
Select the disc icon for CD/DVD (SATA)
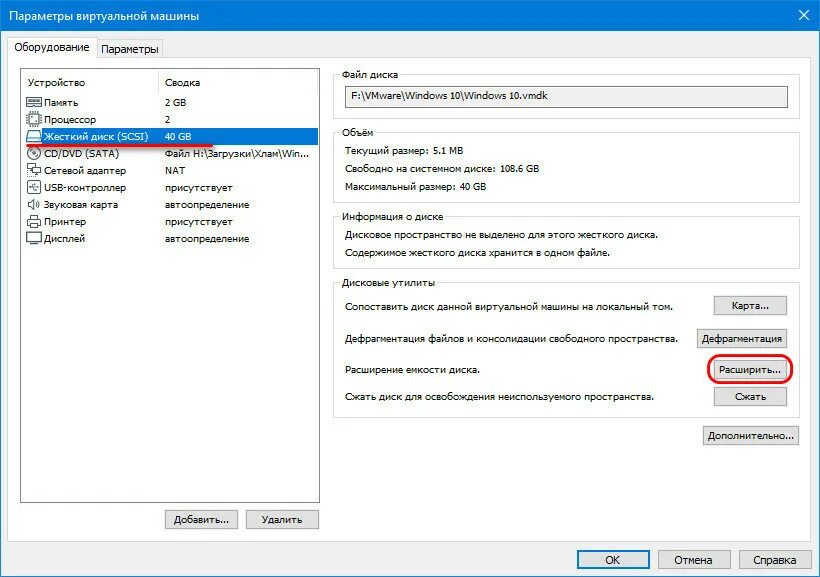[x=33, y=153]
